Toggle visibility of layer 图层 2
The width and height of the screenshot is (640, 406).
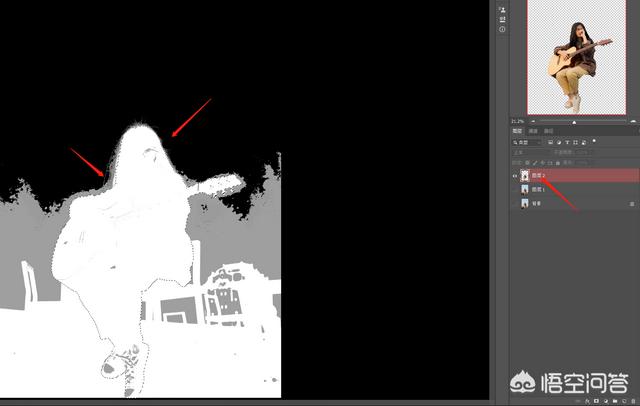coord(516,174)
